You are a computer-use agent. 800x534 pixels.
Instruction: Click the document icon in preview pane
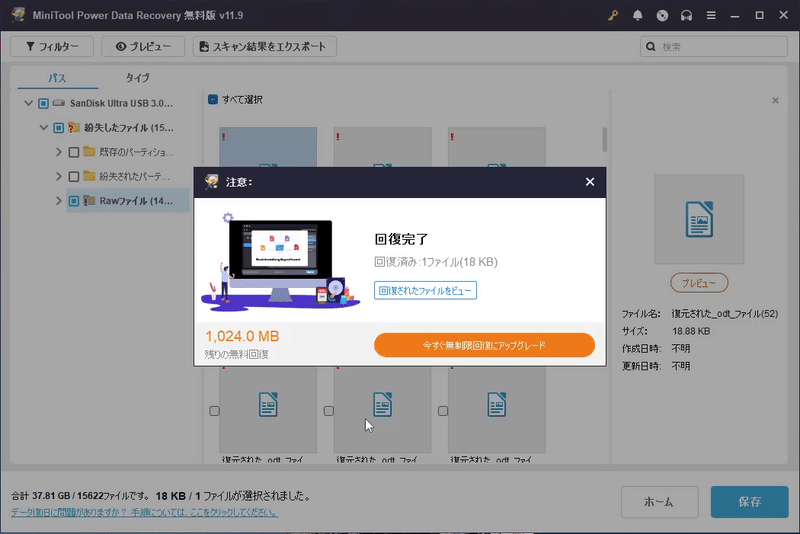pyautogui.click(x=699, y=219)
